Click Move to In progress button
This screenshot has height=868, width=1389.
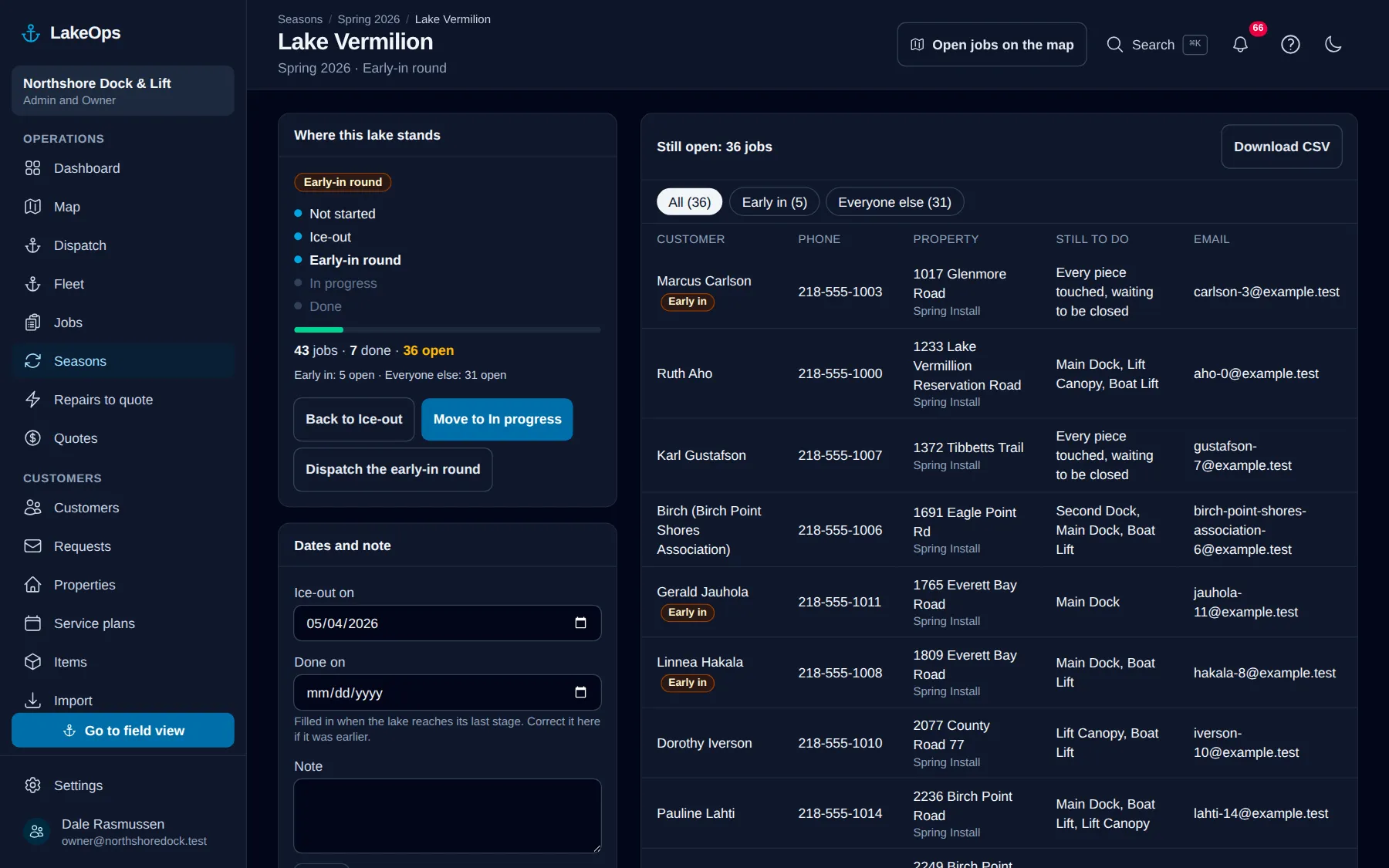(x=497, y=419)
